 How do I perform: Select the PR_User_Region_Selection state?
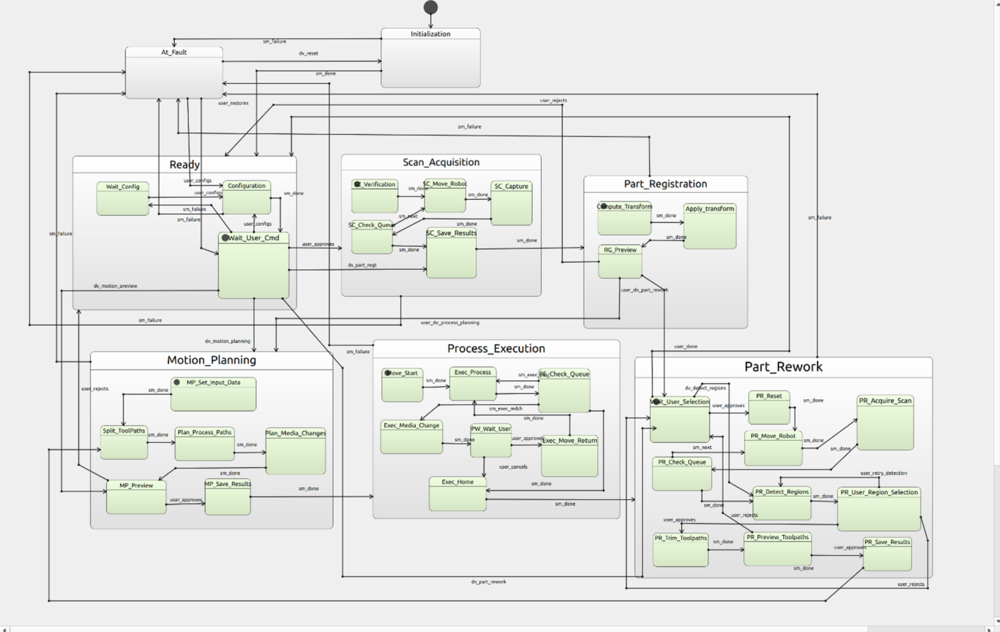coord(879,509)
